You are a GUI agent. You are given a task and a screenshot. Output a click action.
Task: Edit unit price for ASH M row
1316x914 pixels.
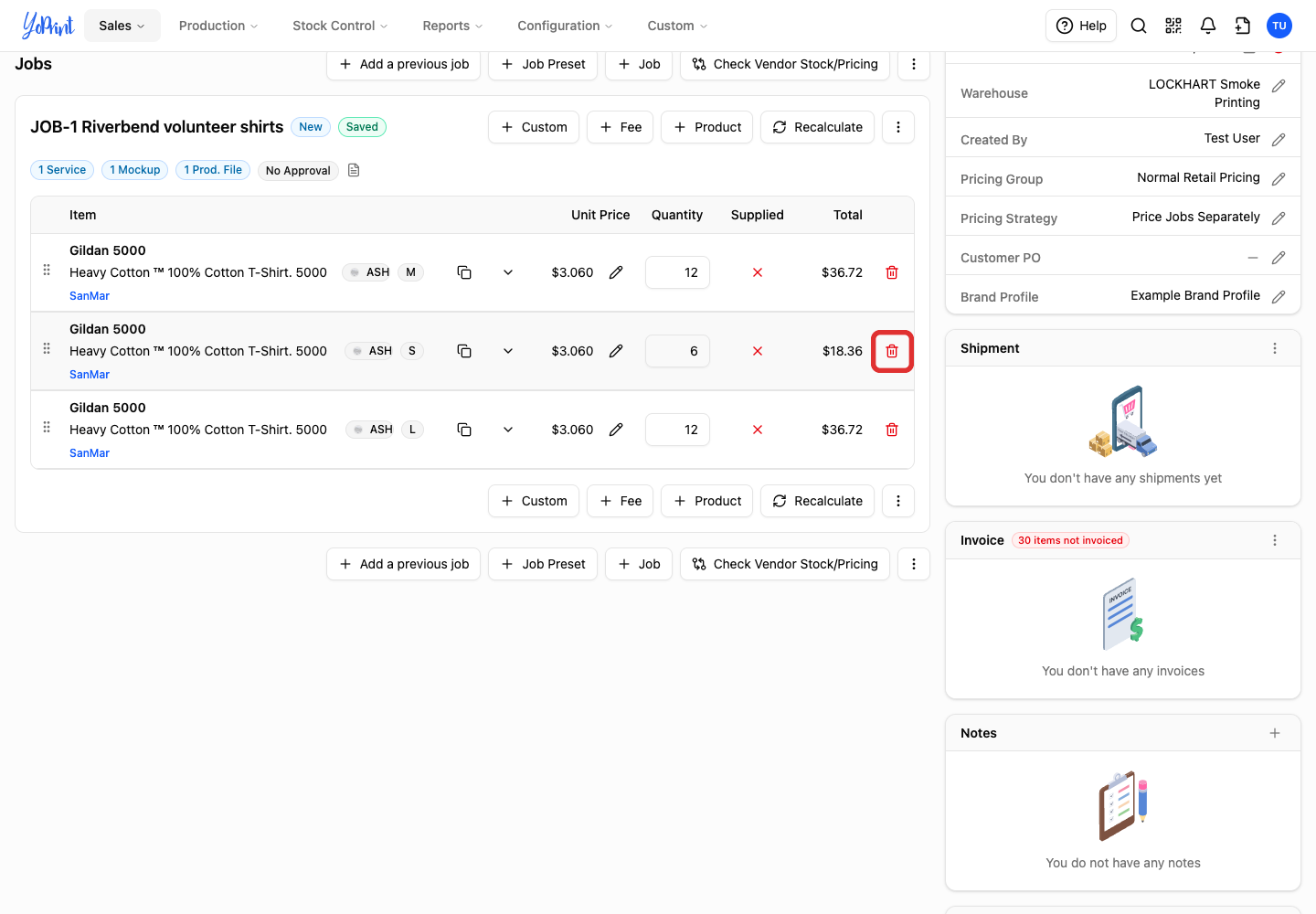click(x=616, y=272)
